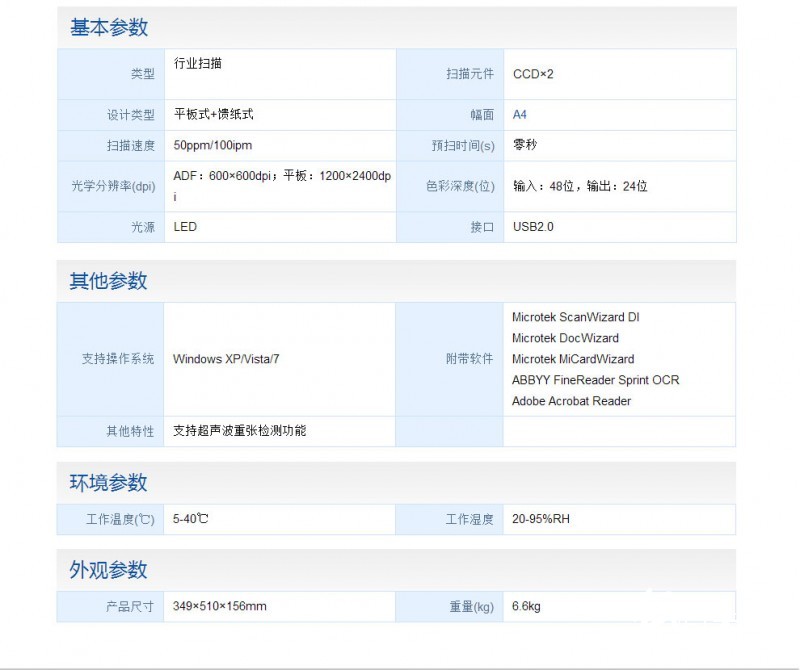Image resolution: width=800 pixels, height=670 pixels.
Task: Click ABBYY FineReader Sprint OCR entry
Action: pos(595,380)
